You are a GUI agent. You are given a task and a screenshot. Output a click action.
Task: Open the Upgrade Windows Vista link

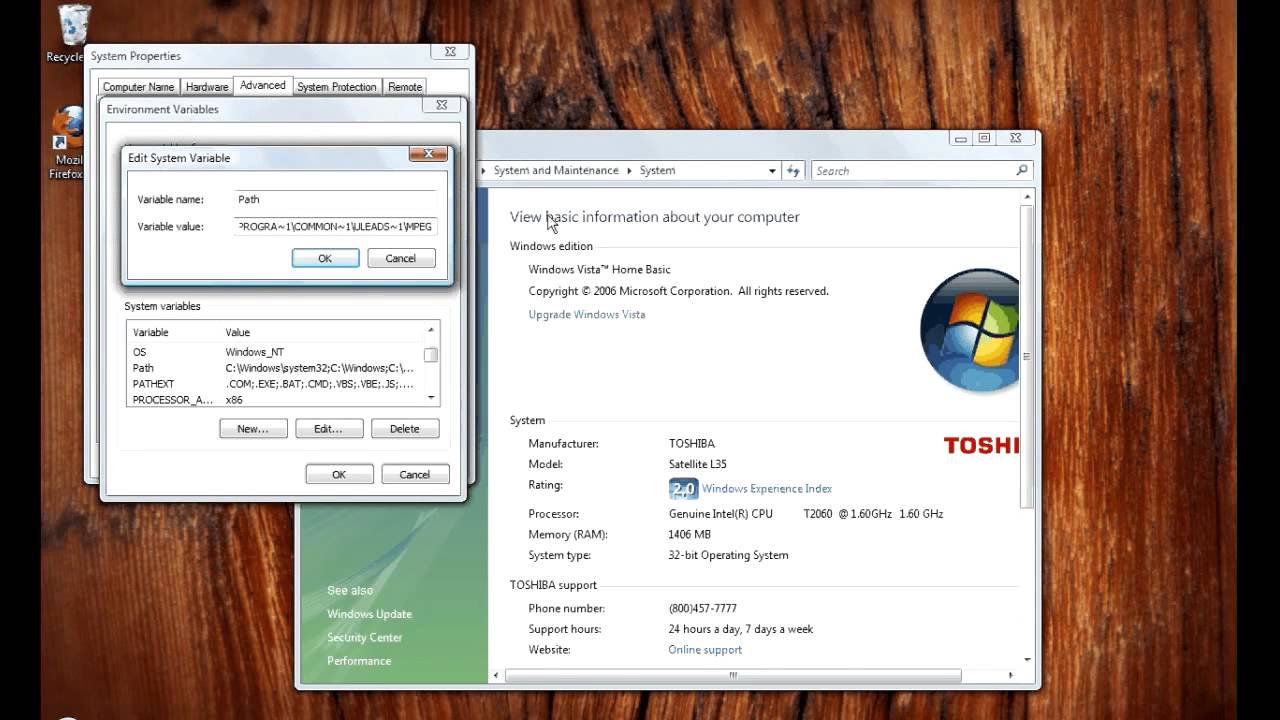tap(587, 314)
